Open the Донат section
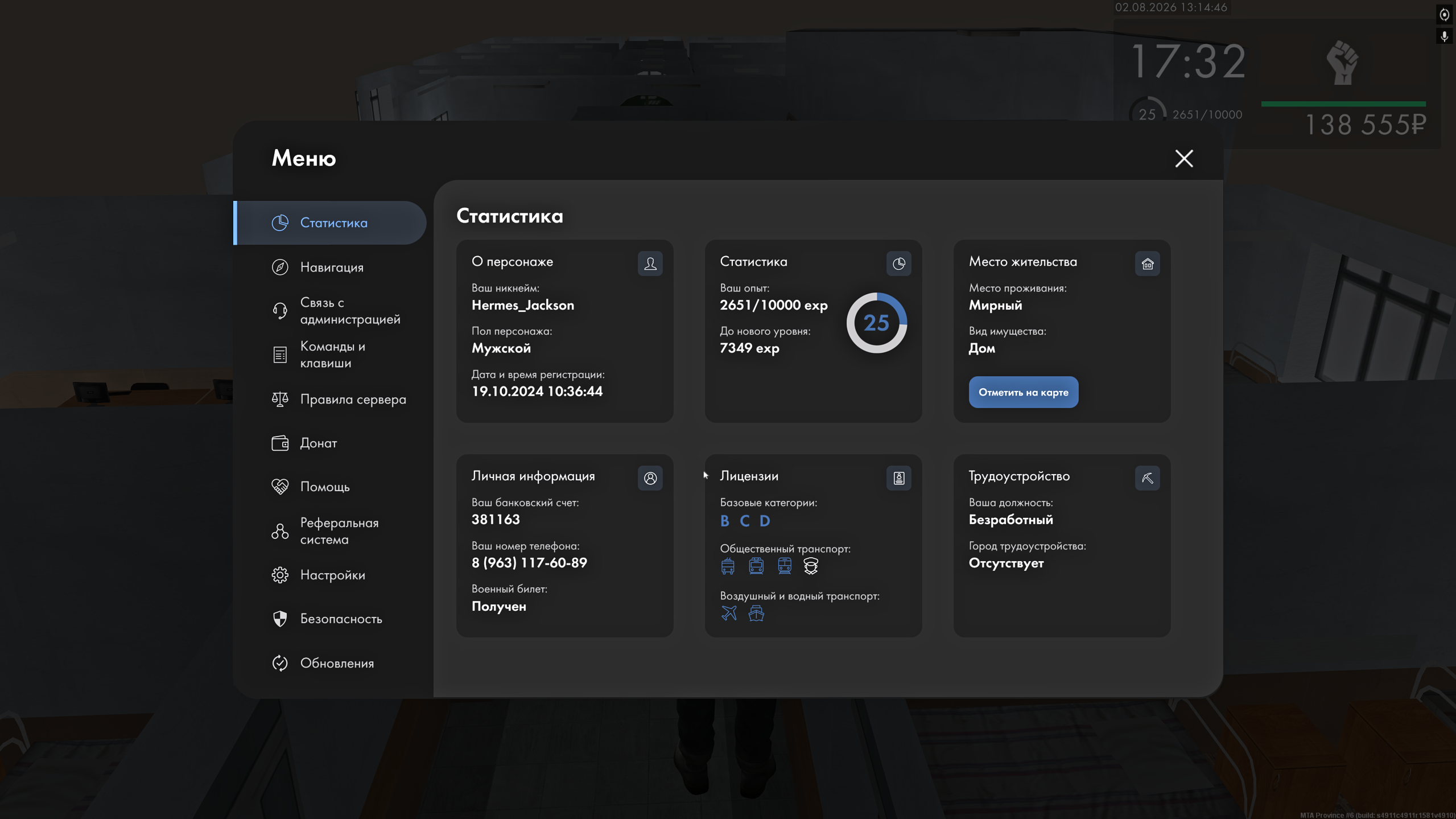 tap(330, 443)
